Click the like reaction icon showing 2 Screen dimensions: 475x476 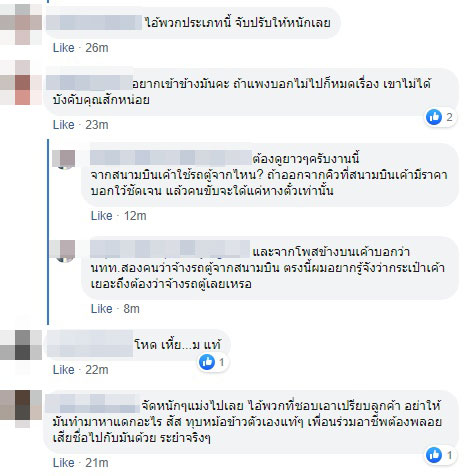click(434, 117)
